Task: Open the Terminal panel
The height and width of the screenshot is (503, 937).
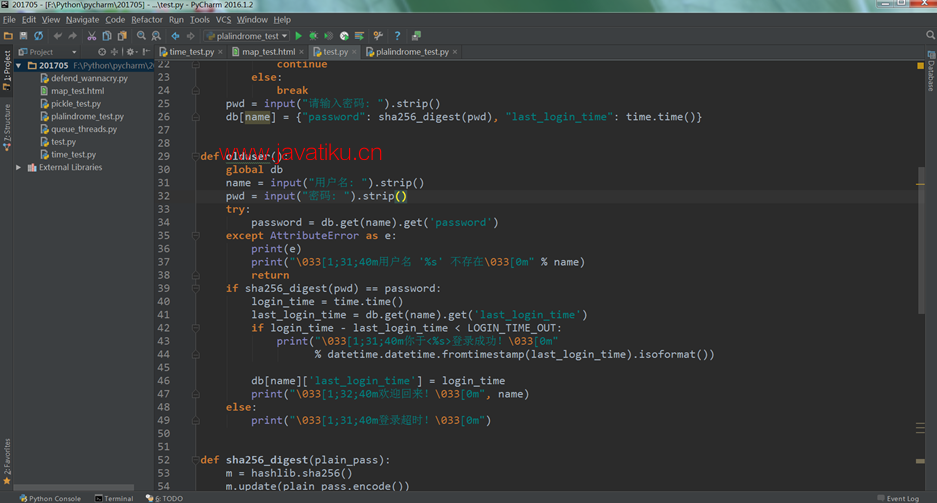Action: tap(114, 498)
